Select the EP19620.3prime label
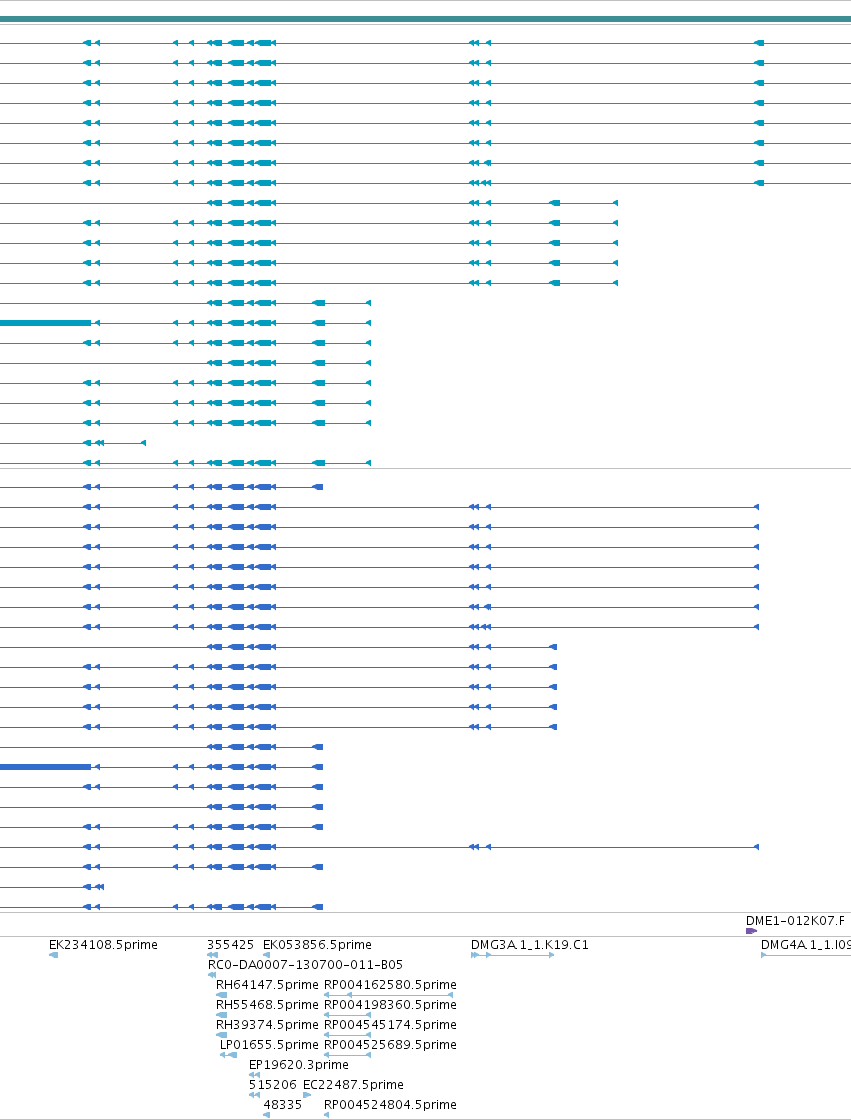The height and width of the screenshot is (1120, 851). pos(299,1064)
